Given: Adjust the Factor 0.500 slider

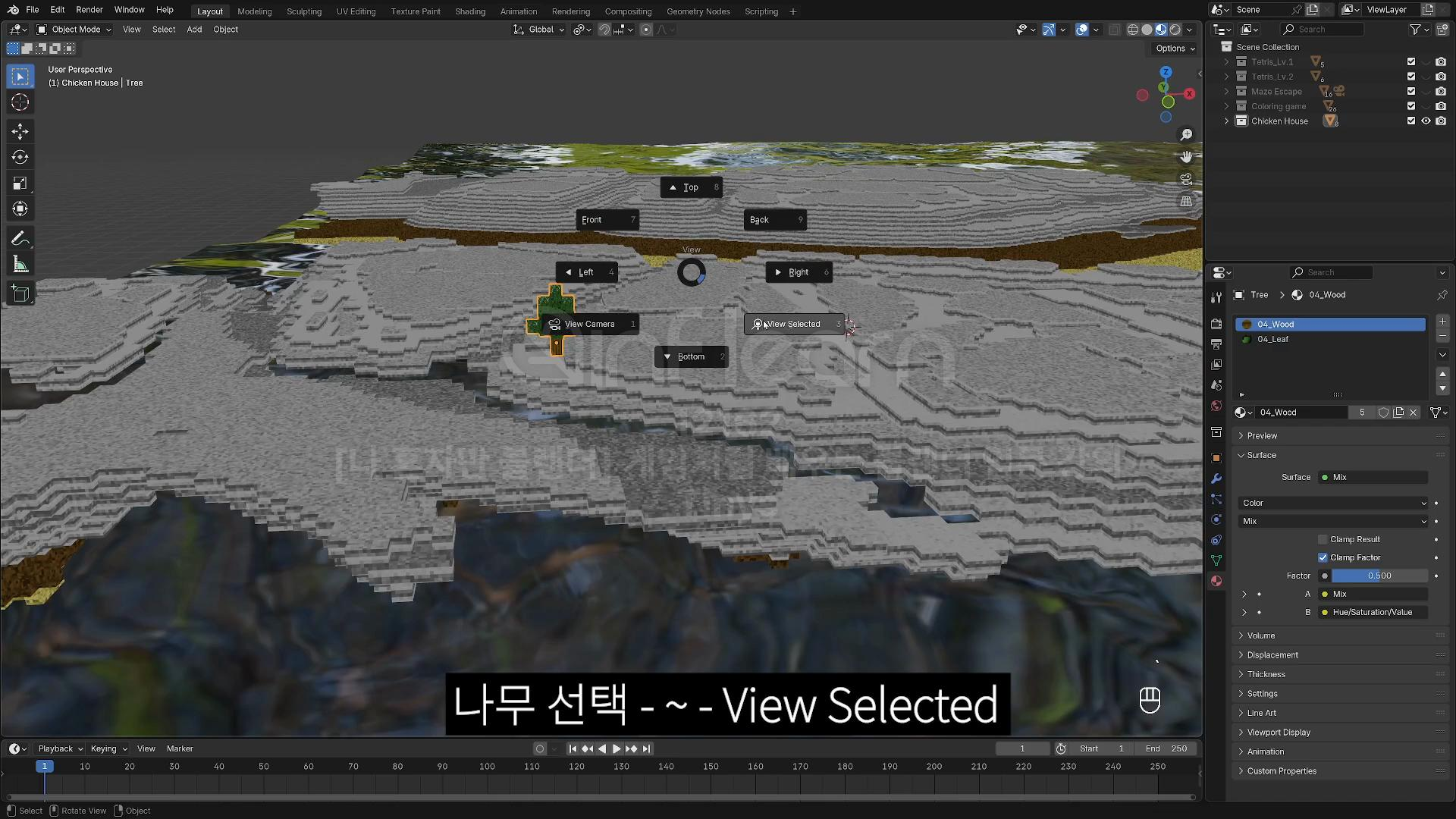Looking at the screenshot, I should 1379,576.
